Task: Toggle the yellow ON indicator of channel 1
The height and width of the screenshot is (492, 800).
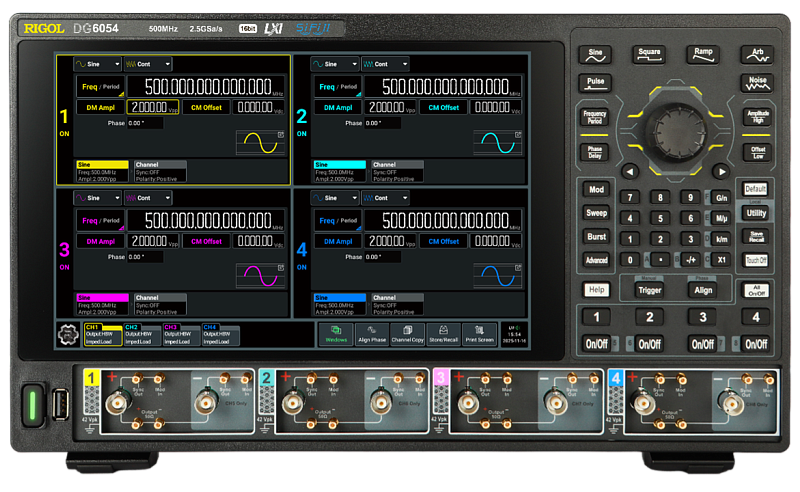Action: point(64,134)
